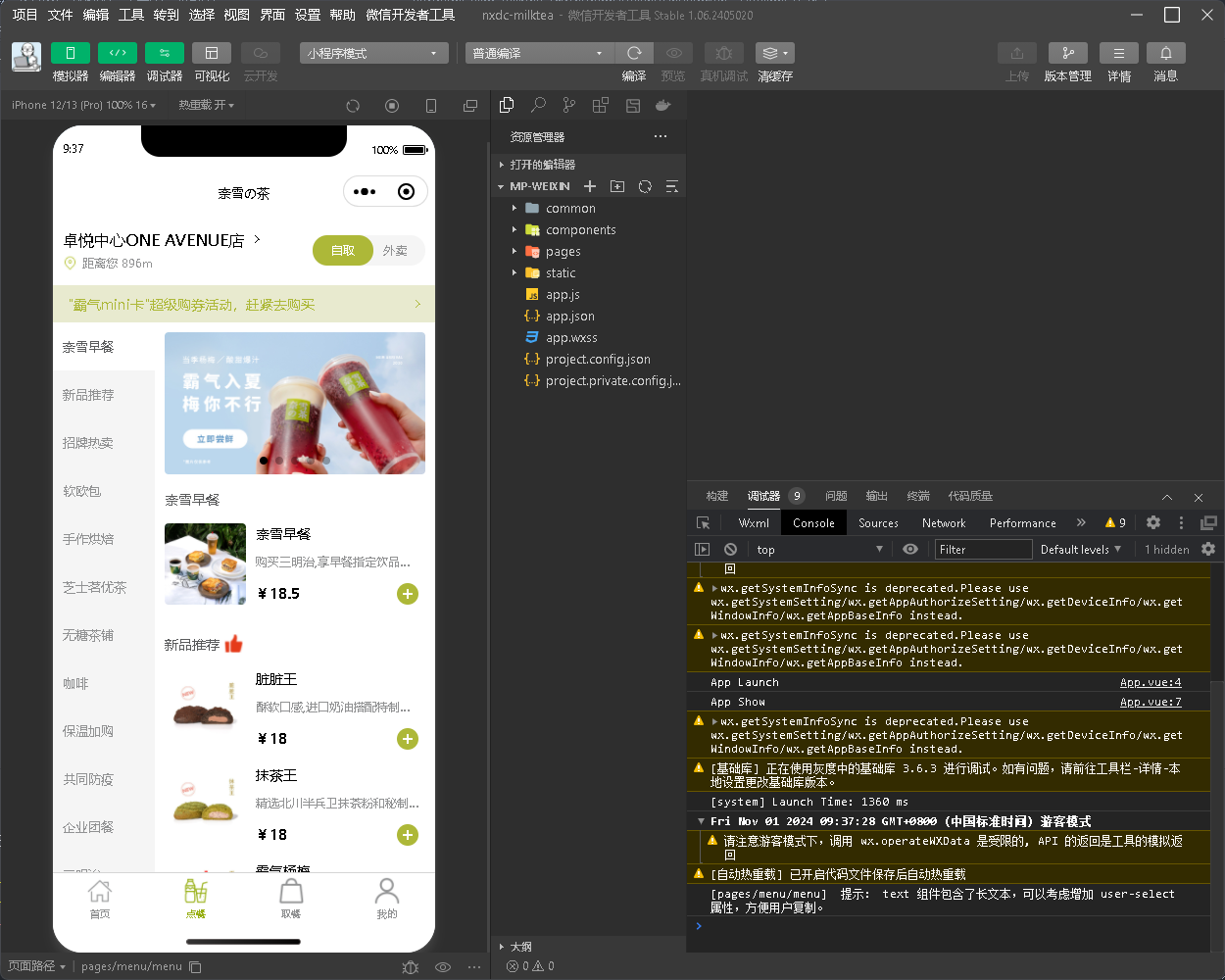Open the 详情 details panel
The image size is (1225, 980).
(1119, 53)
